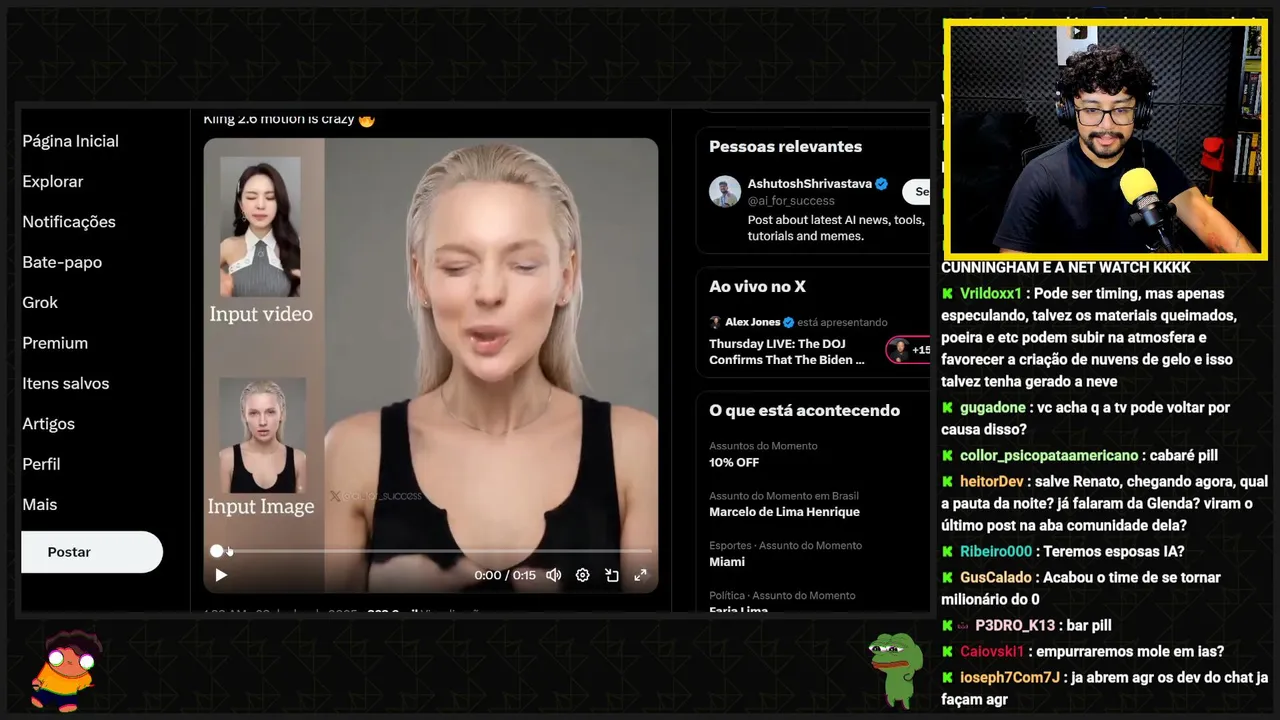Click the Input video thumbnail
The image size is (1280, 720).
pos(260,227)
